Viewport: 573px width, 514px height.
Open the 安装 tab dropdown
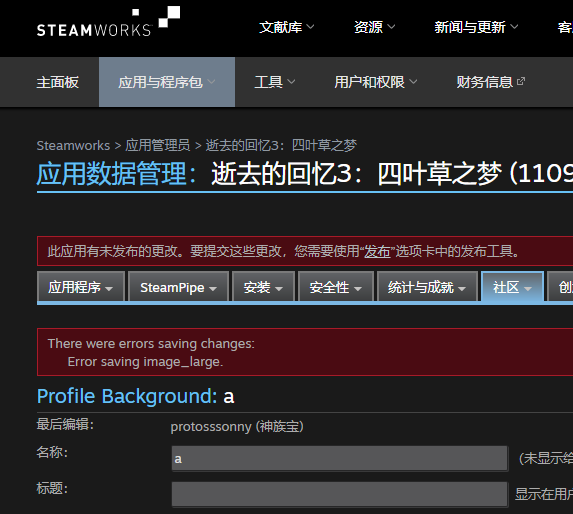(263, 287)
